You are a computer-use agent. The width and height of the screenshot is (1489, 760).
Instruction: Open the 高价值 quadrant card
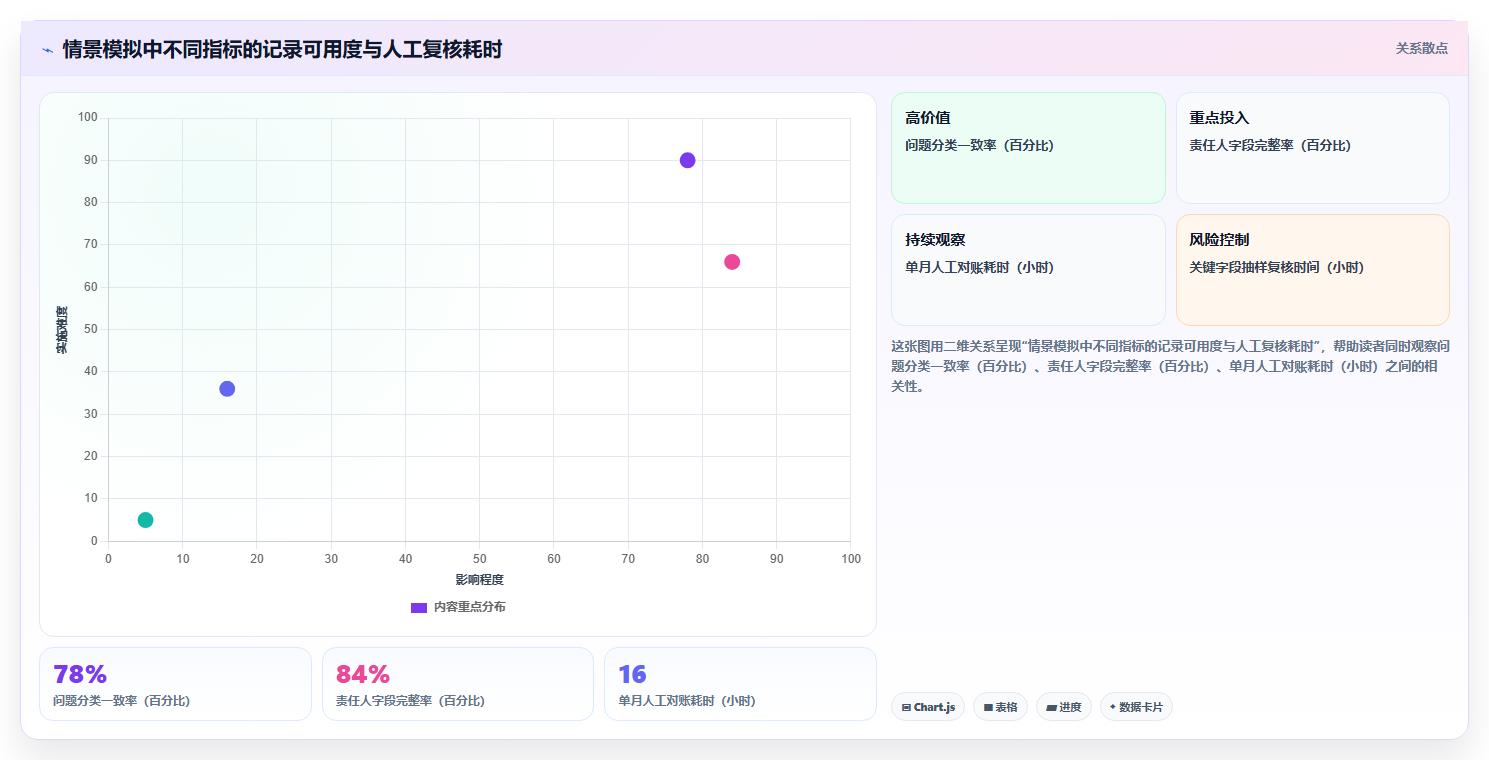pos(1028,148)
